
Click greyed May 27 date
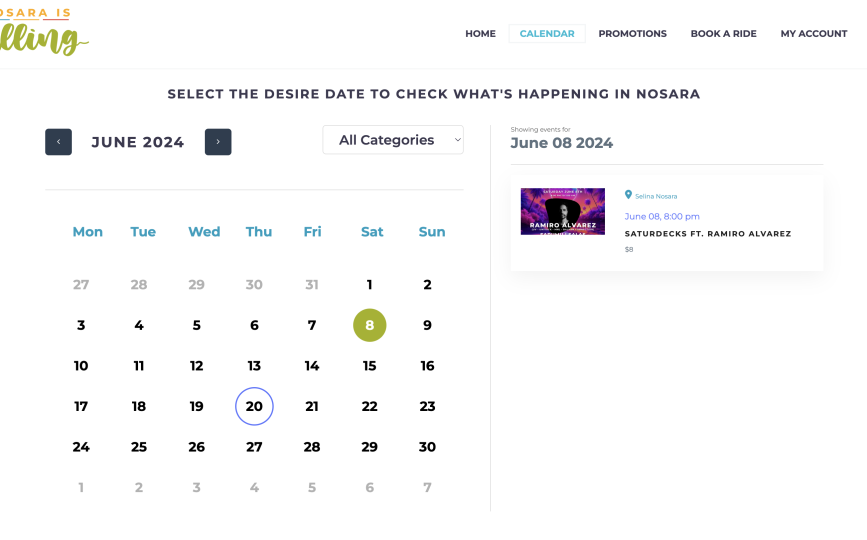pyautogui.click(x=81, y=285)
